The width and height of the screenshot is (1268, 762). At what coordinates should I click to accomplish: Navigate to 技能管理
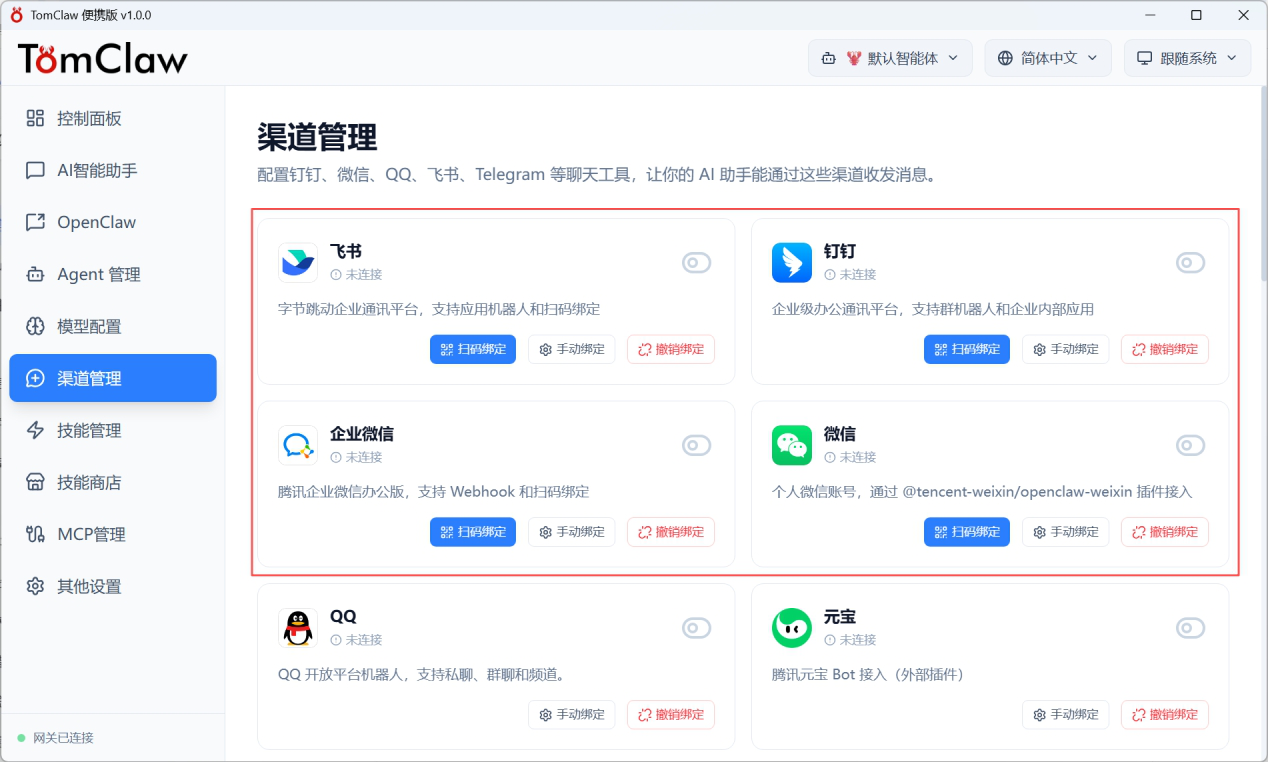pyautogui.click(x=113, y=430)
